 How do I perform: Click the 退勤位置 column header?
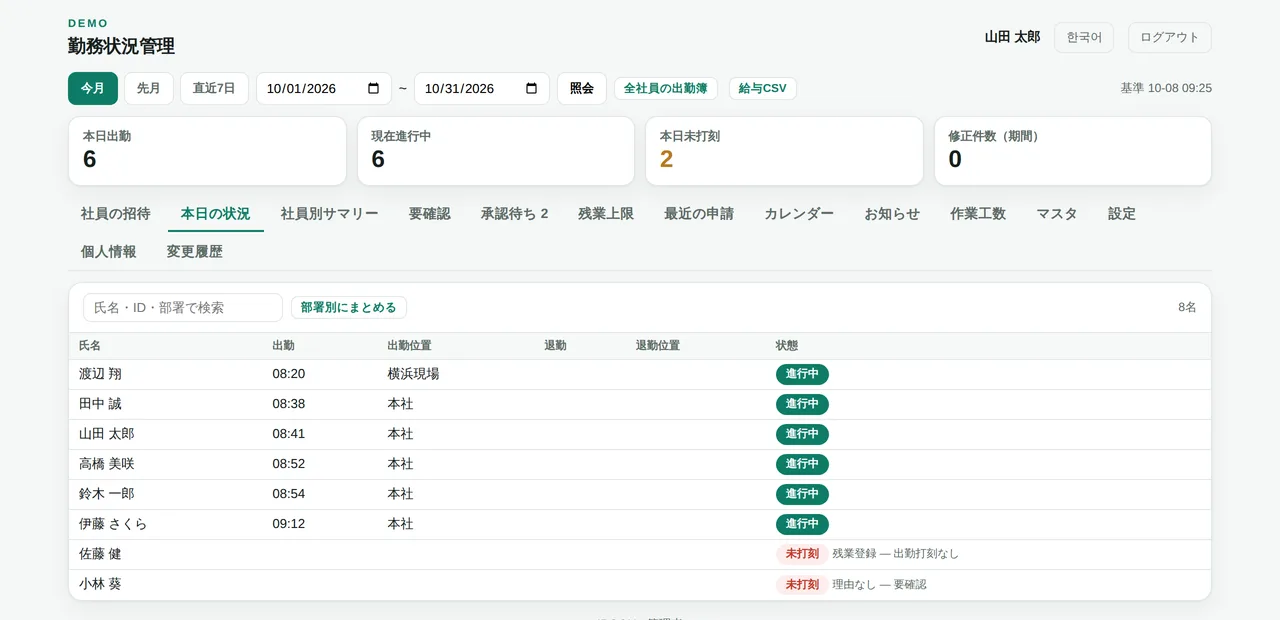click(658, 346)
